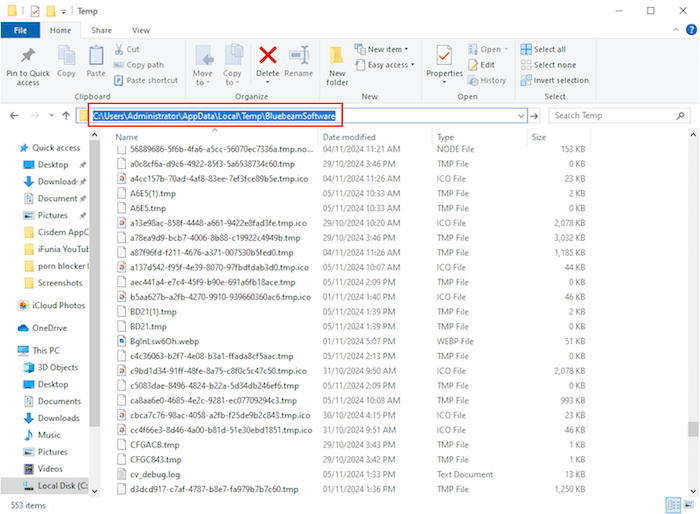Customize Quick Access Toolbar dropdown
Image resolution: width=700 pixels, height=514 pixels.
pyautogui.click(x=63, y=12)
